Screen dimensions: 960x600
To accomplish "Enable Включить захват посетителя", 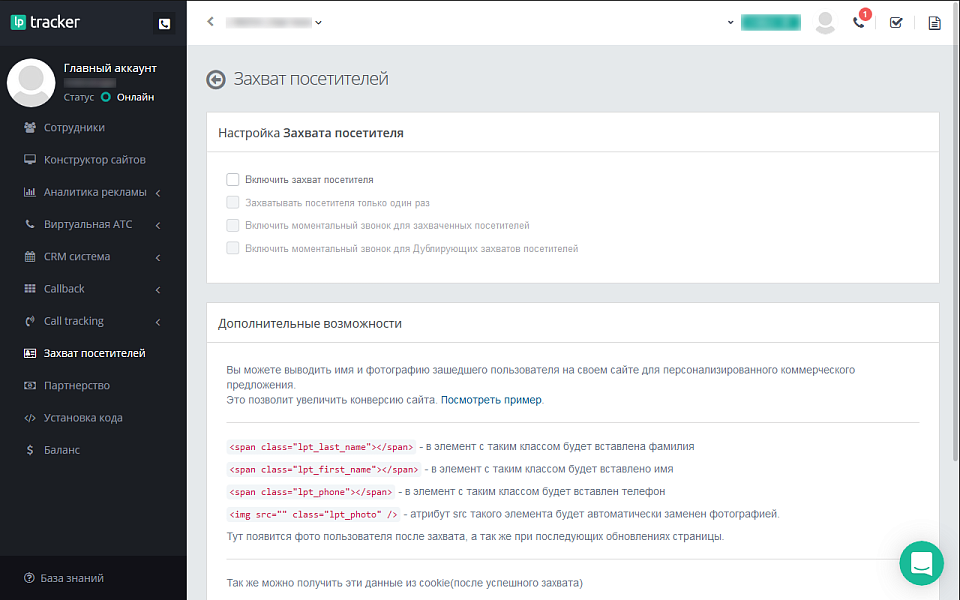I will click(x=232, y=179).
